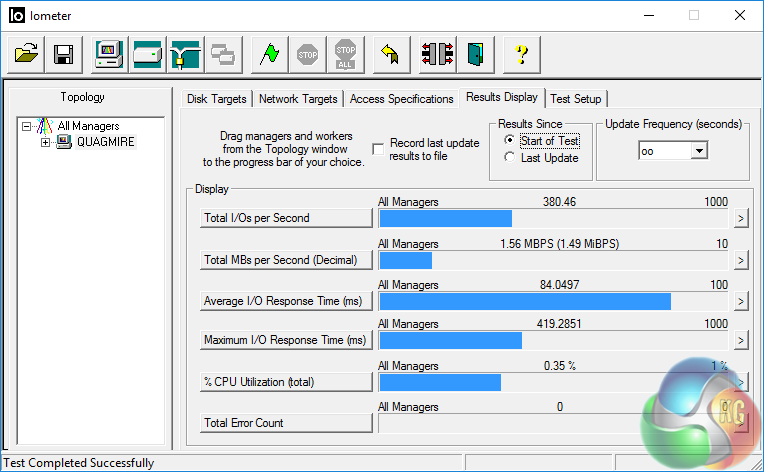Click Total MBs per Second (Decimal) button
Viewport: 764px width, 472px height.
tap(286, 260)
